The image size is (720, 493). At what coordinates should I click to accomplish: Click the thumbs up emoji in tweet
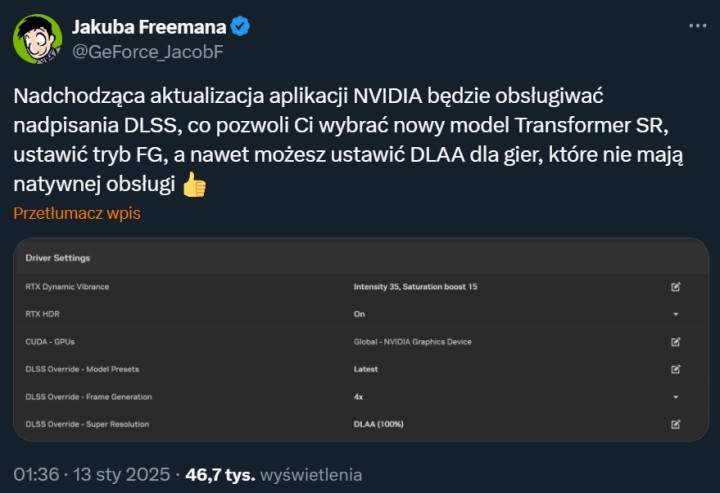tap(196, 184)
